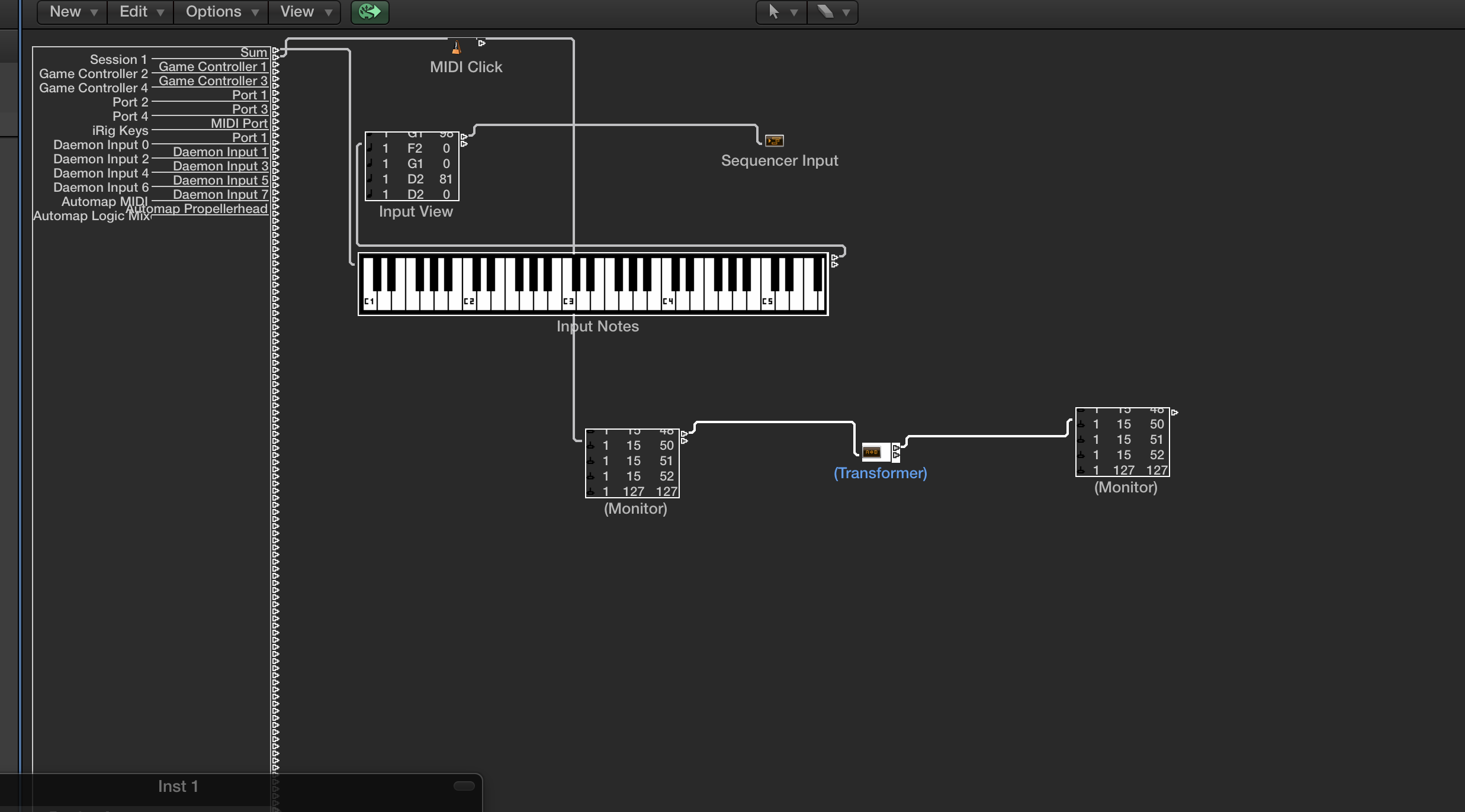Screen dimensions: 1465x812
Task: Click Port 2 input entry
Action: [x=130, y=102]
